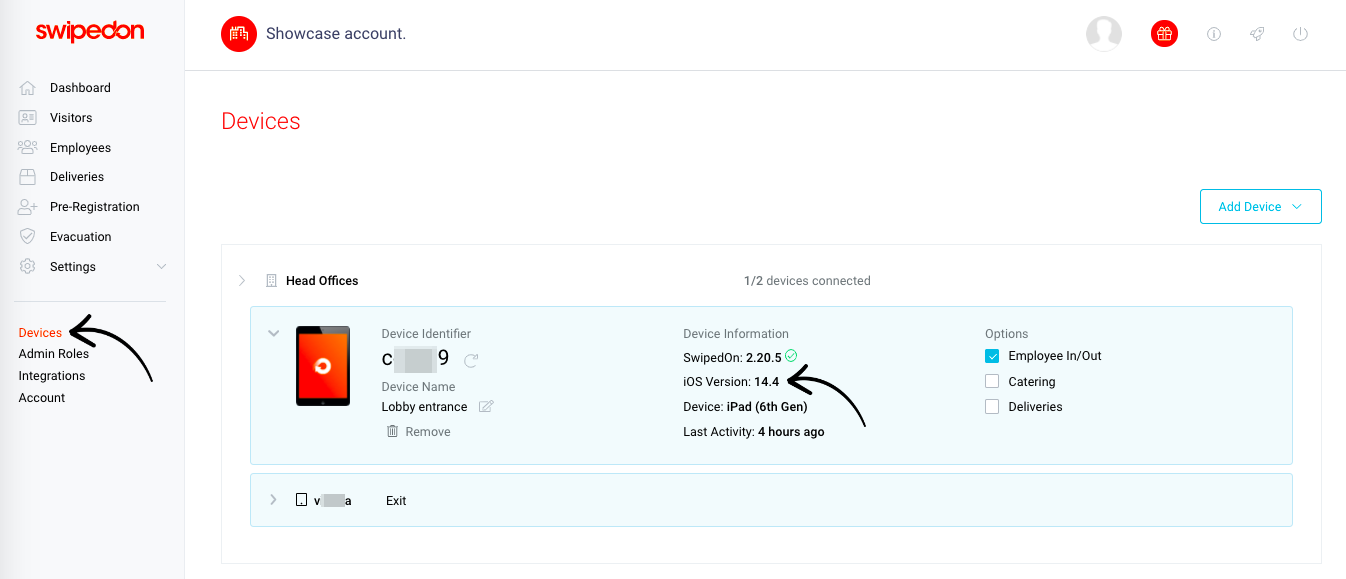This screenshot has height=579, width=1346.
Task: Click the Showcase account name
Action: pos(336,34)
